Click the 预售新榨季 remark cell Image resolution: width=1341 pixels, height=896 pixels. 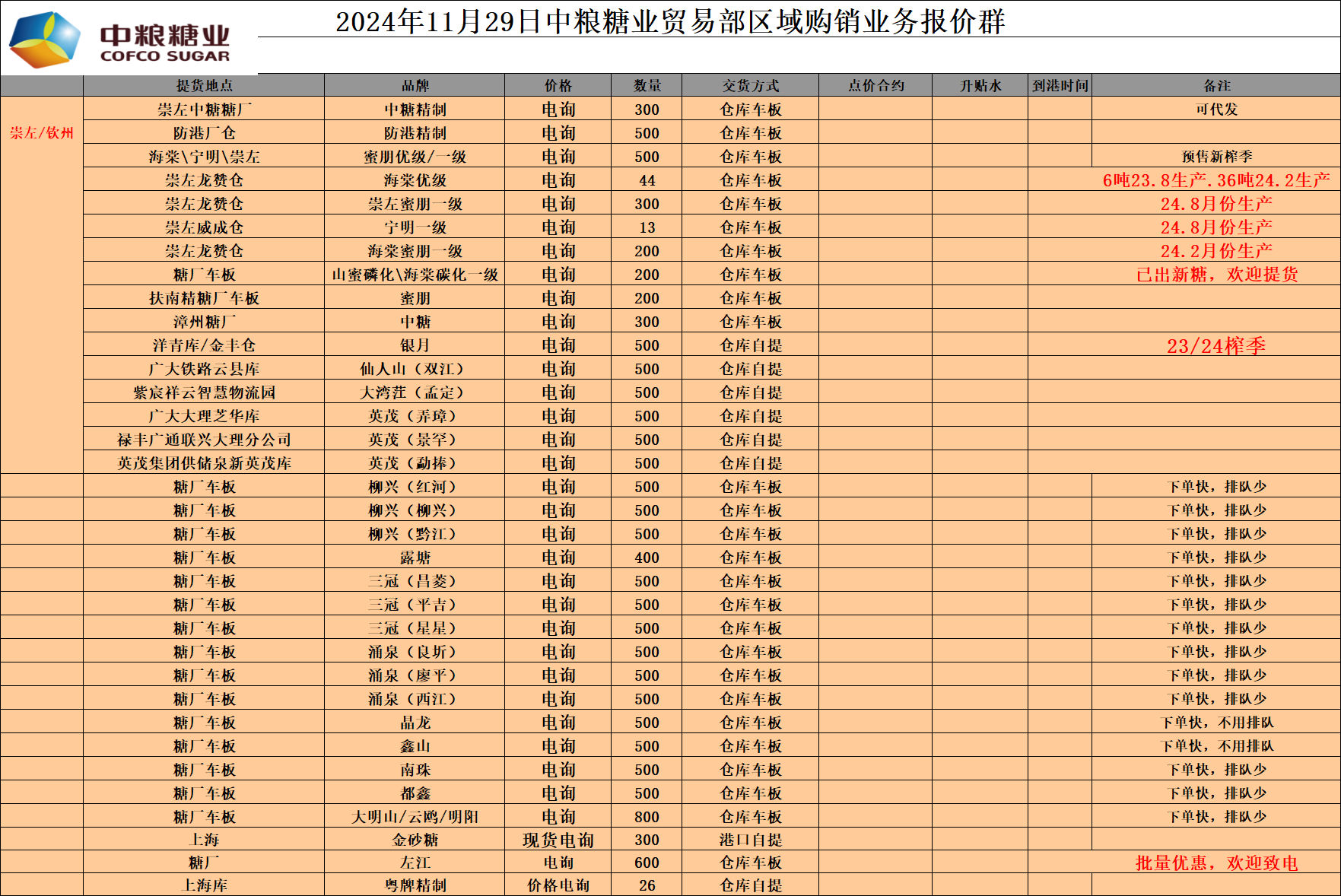click(1216, 157)
